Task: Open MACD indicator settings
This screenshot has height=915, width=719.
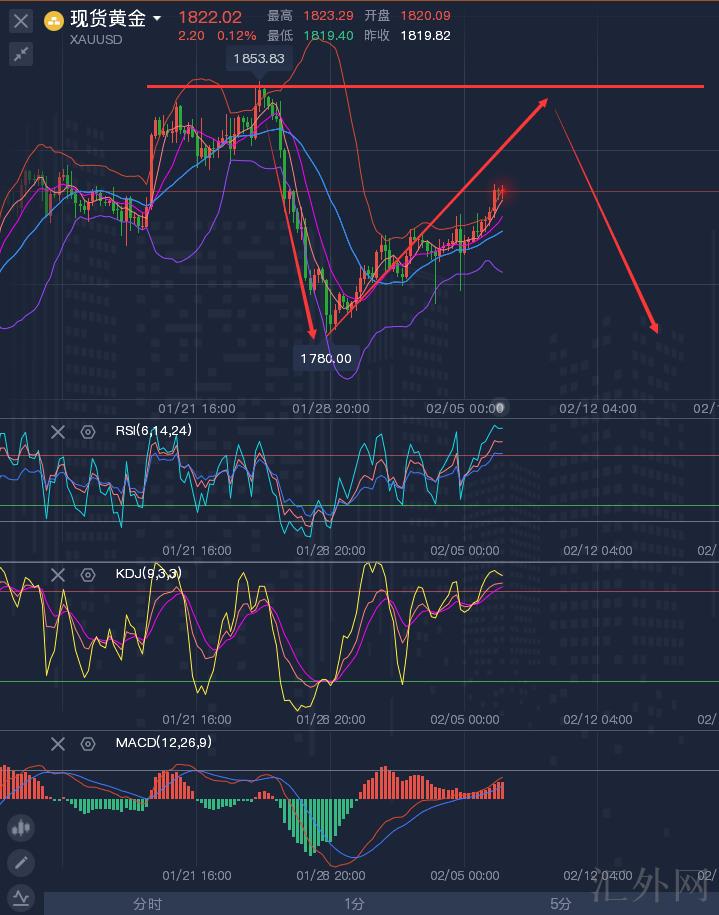Action: [x=88, y=743]
